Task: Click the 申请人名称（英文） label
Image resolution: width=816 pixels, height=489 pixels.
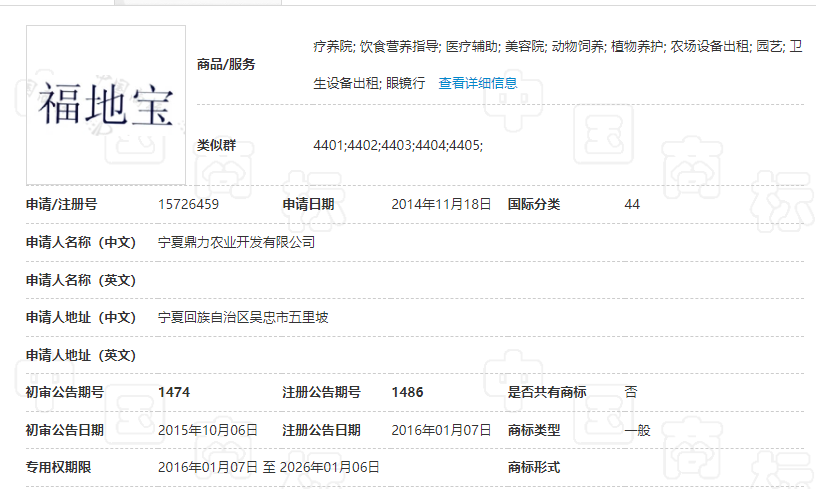Action: tap(81, 280)
